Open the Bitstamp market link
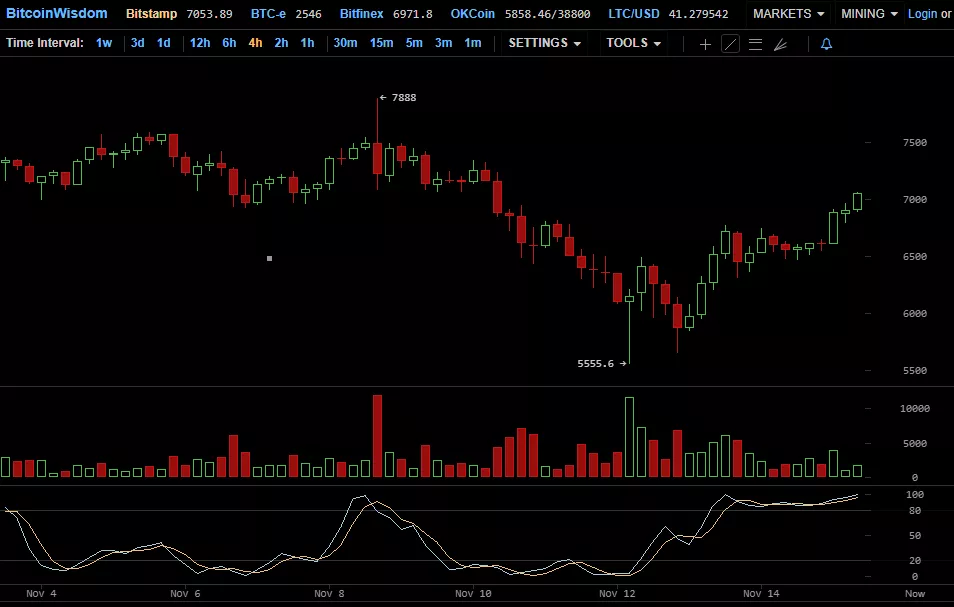 pos(153,14)
